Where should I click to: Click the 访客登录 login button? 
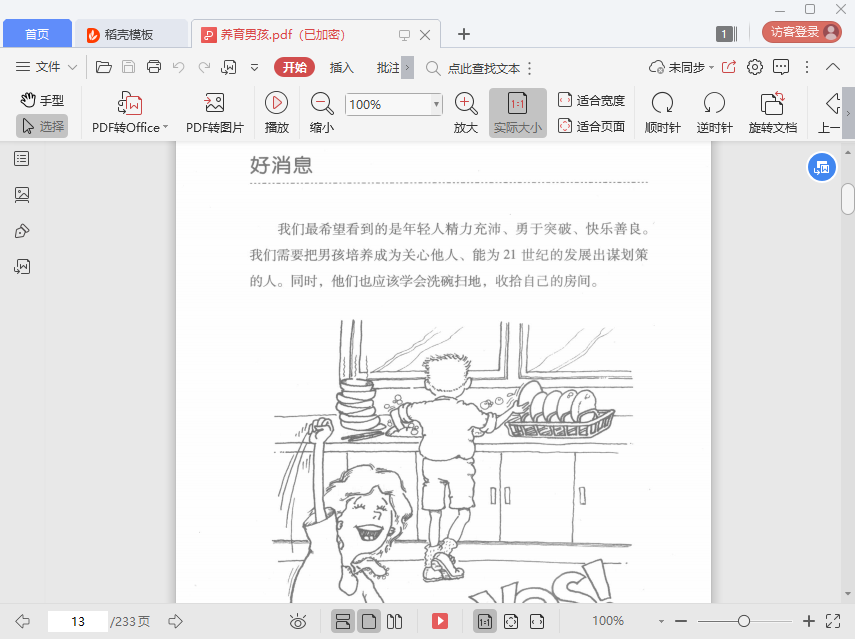[802, 32]
